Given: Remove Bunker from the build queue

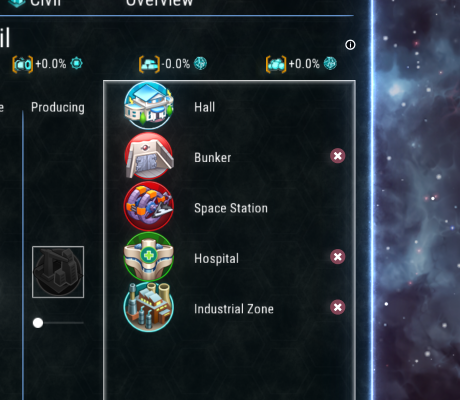Looking at the screenshot, I should point(338,156).
